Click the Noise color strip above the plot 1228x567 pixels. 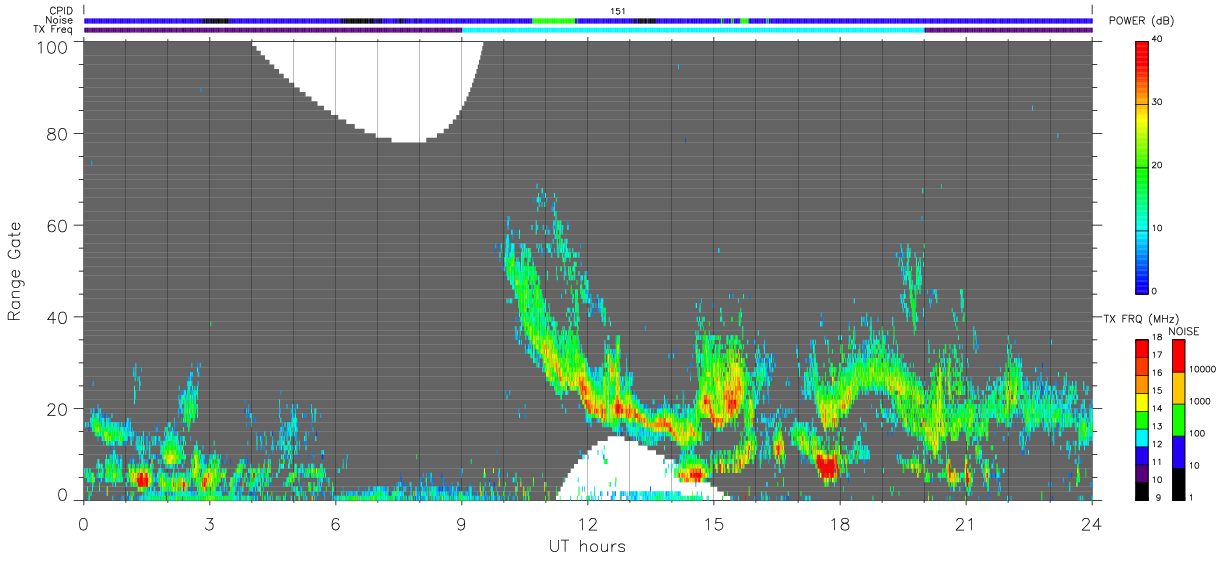coord(588,20)
